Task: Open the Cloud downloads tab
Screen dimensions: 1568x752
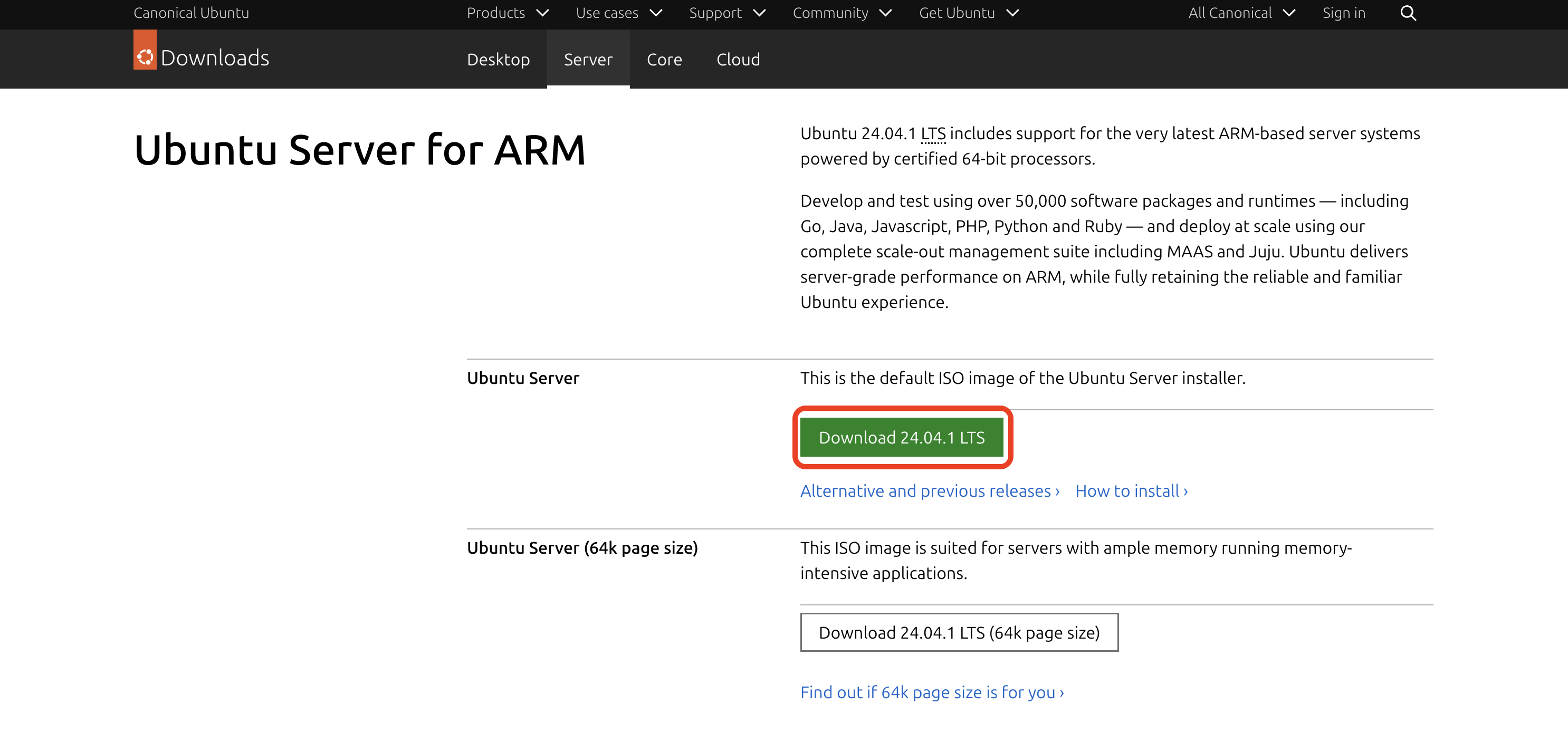Action: (738, 59)
